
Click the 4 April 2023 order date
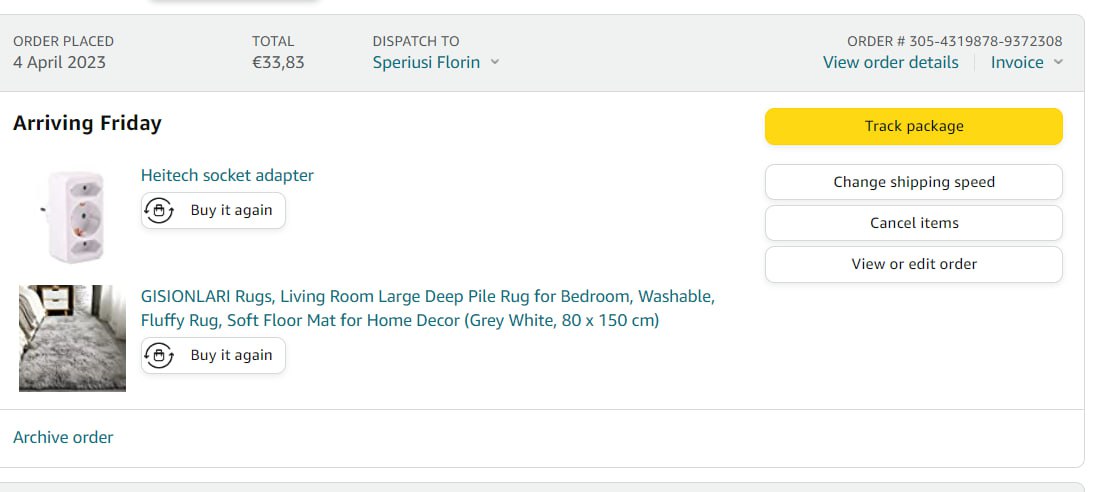[59, 62]
